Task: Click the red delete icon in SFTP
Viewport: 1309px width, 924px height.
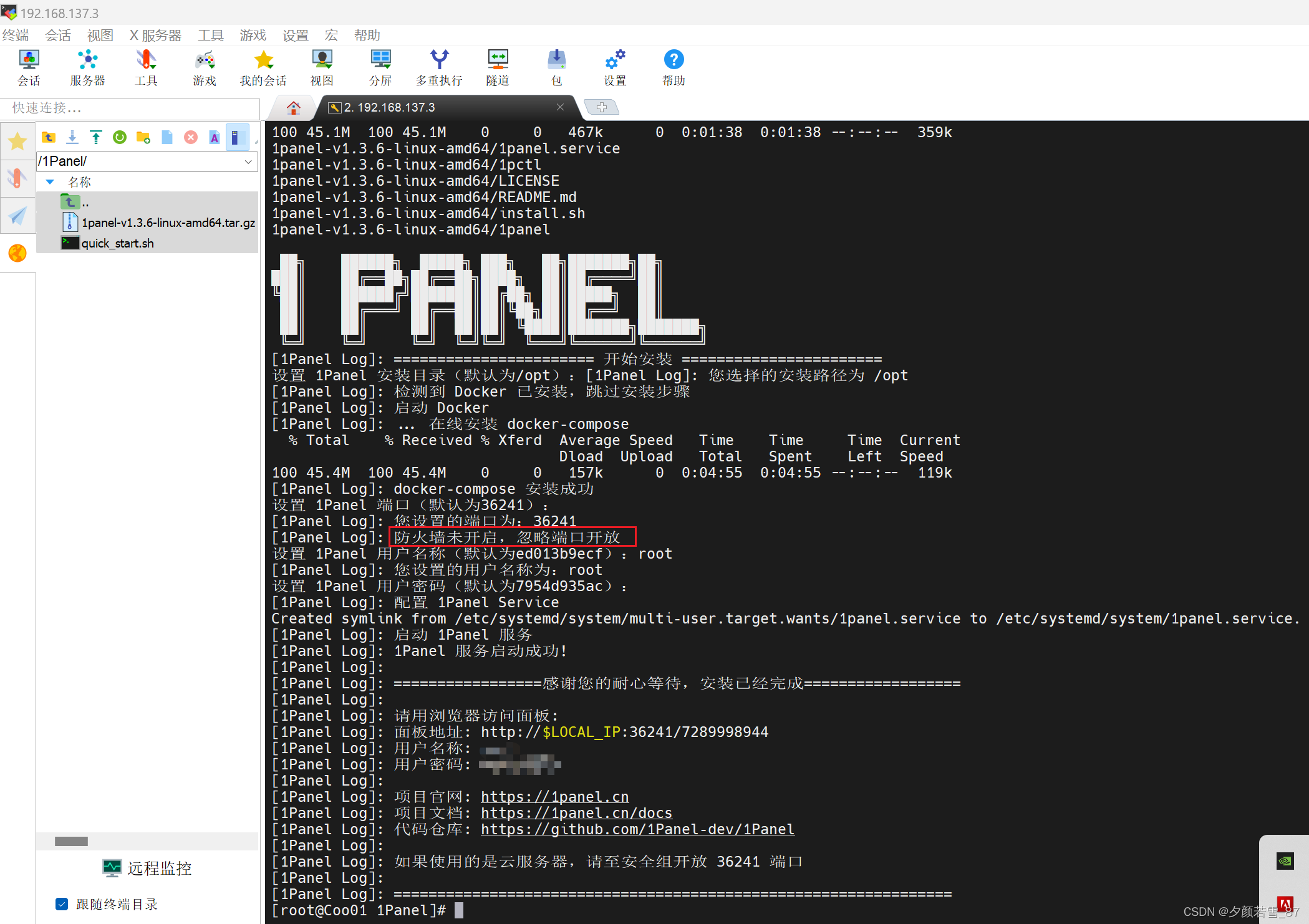Action: tap(191, 137)
